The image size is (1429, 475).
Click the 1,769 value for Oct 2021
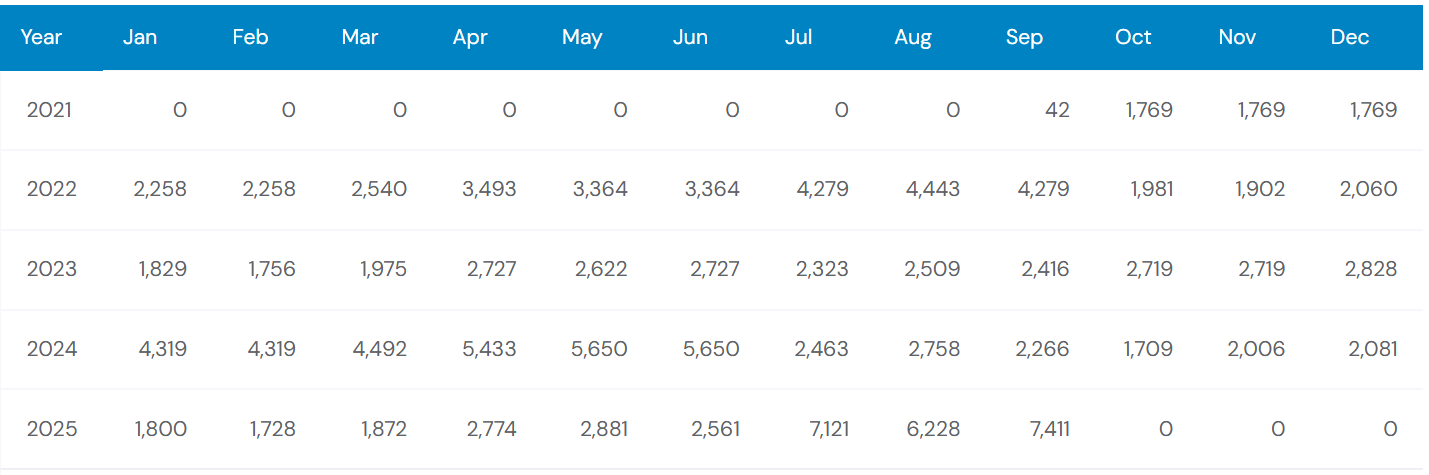(x=1149, y=110)
